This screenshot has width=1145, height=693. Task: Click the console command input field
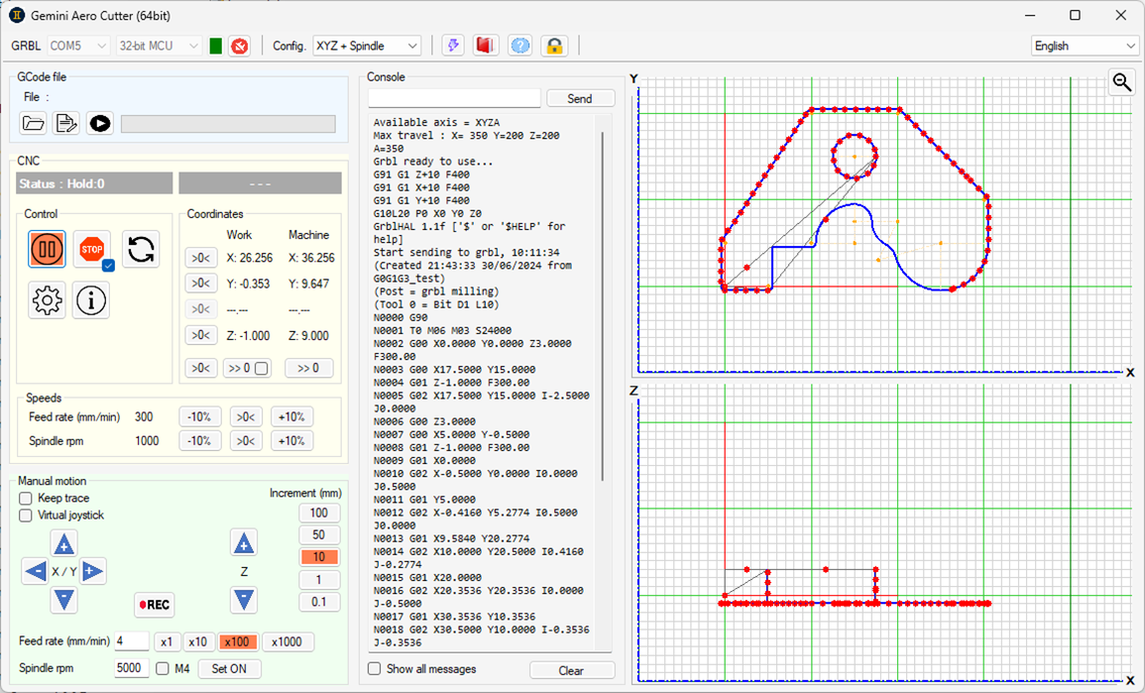coord(454,98)
